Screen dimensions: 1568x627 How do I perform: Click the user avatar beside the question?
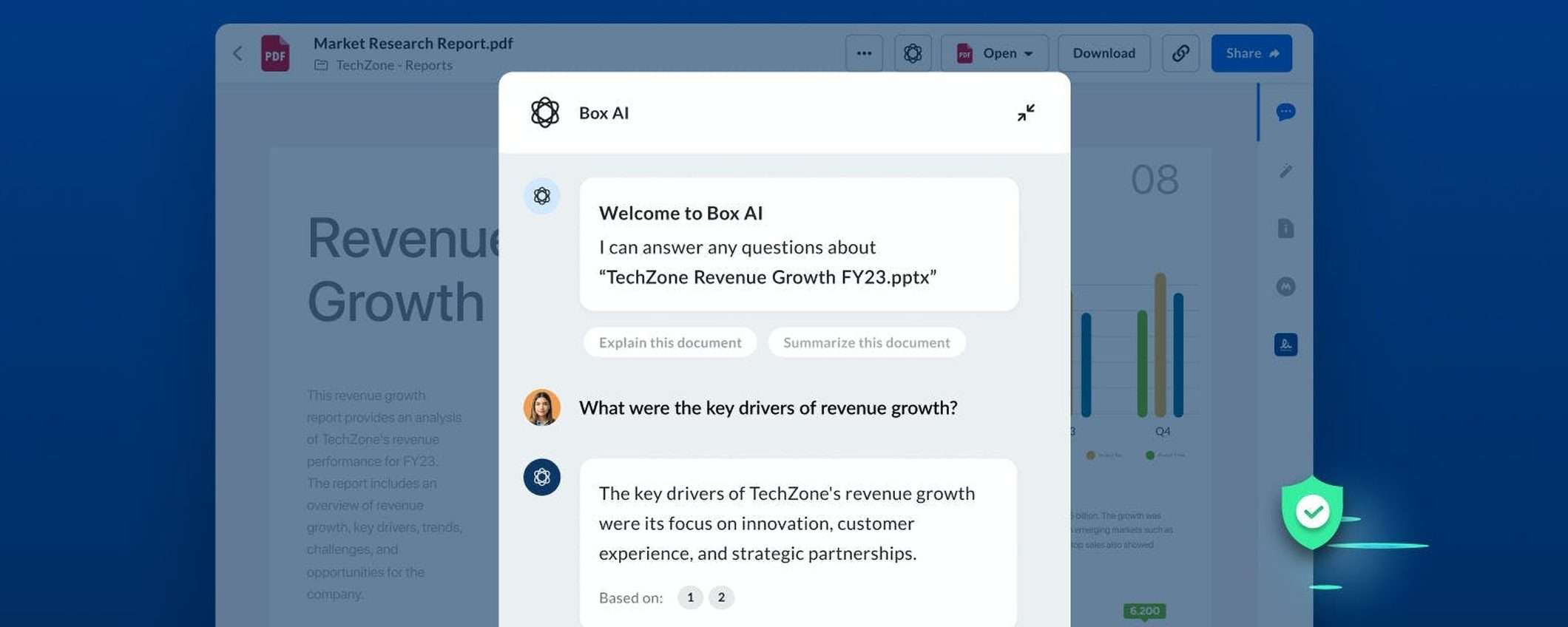click(542, 407)
